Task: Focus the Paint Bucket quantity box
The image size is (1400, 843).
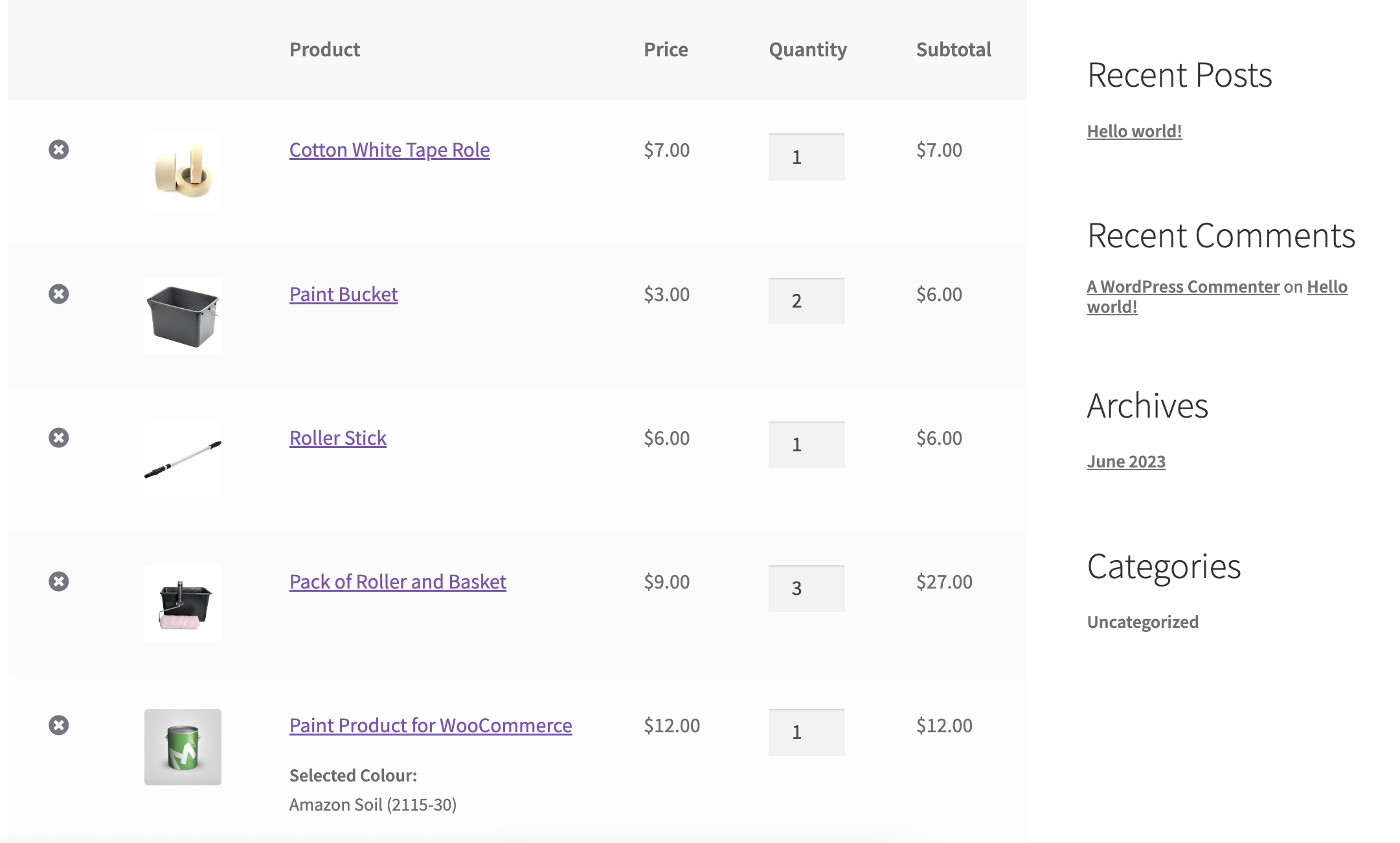Action: 806,301
